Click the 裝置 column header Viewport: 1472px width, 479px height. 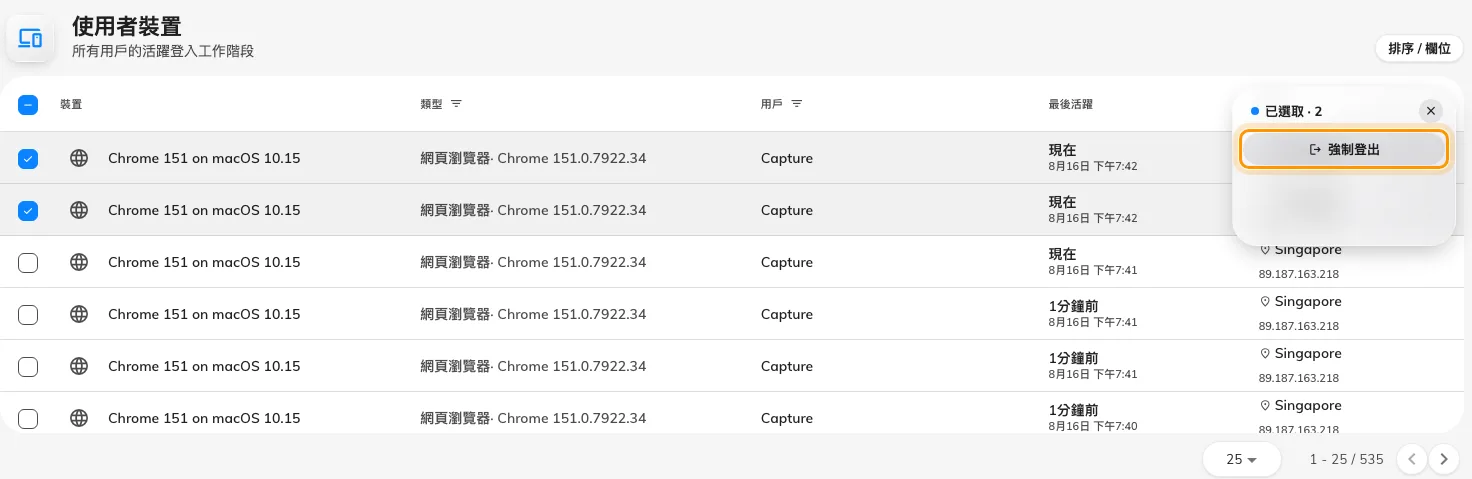click(x=71, y=104)
